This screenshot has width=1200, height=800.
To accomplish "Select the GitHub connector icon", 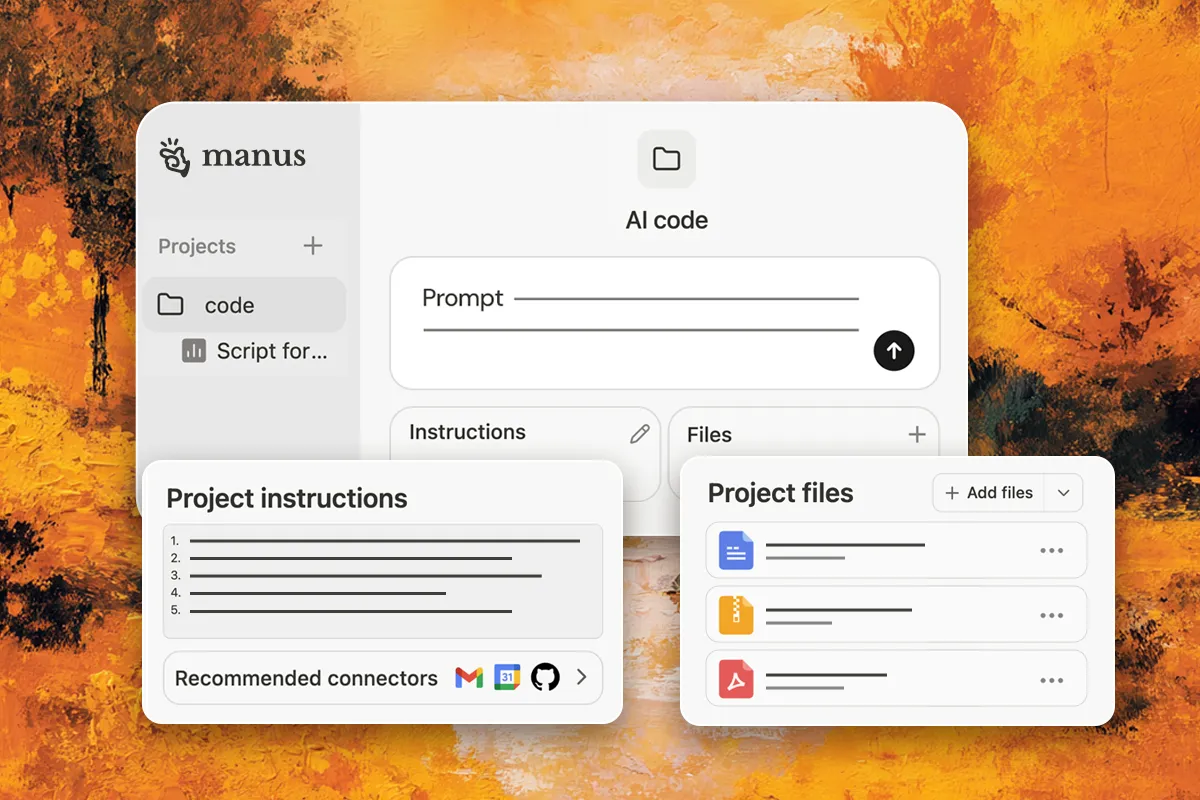I will pos(545,678).
